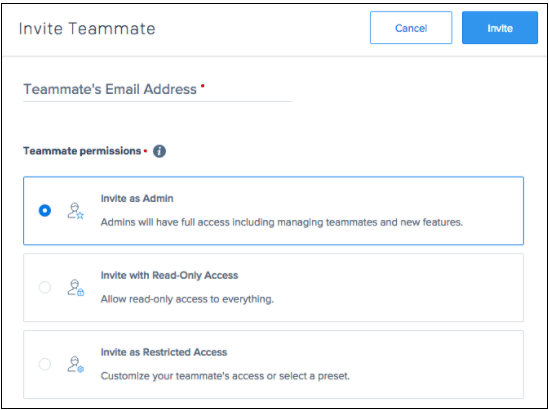549x410 pixels.
Task: Click the teammate permissions info icon
Action: (159, 152)
